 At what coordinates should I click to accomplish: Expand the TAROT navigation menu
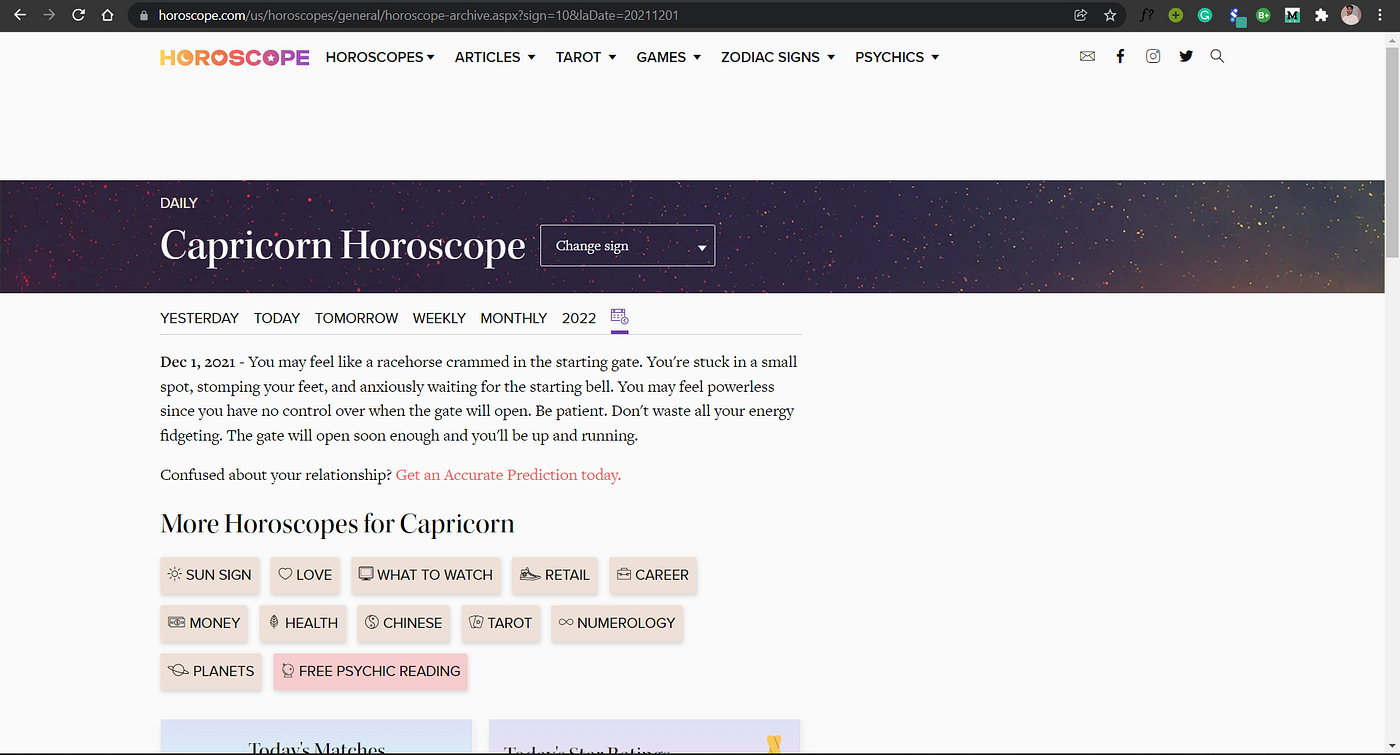coord(586,57)
